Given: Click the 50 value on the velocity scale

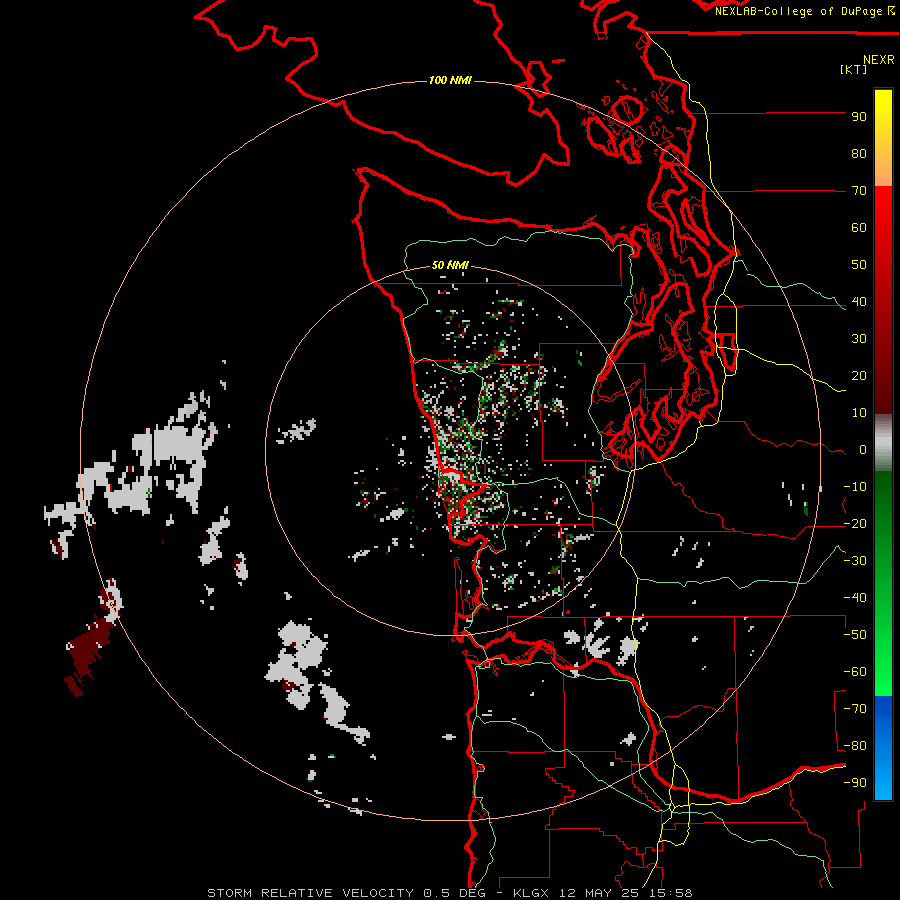Looking at the screenshot, I should [x=859, y=265].
